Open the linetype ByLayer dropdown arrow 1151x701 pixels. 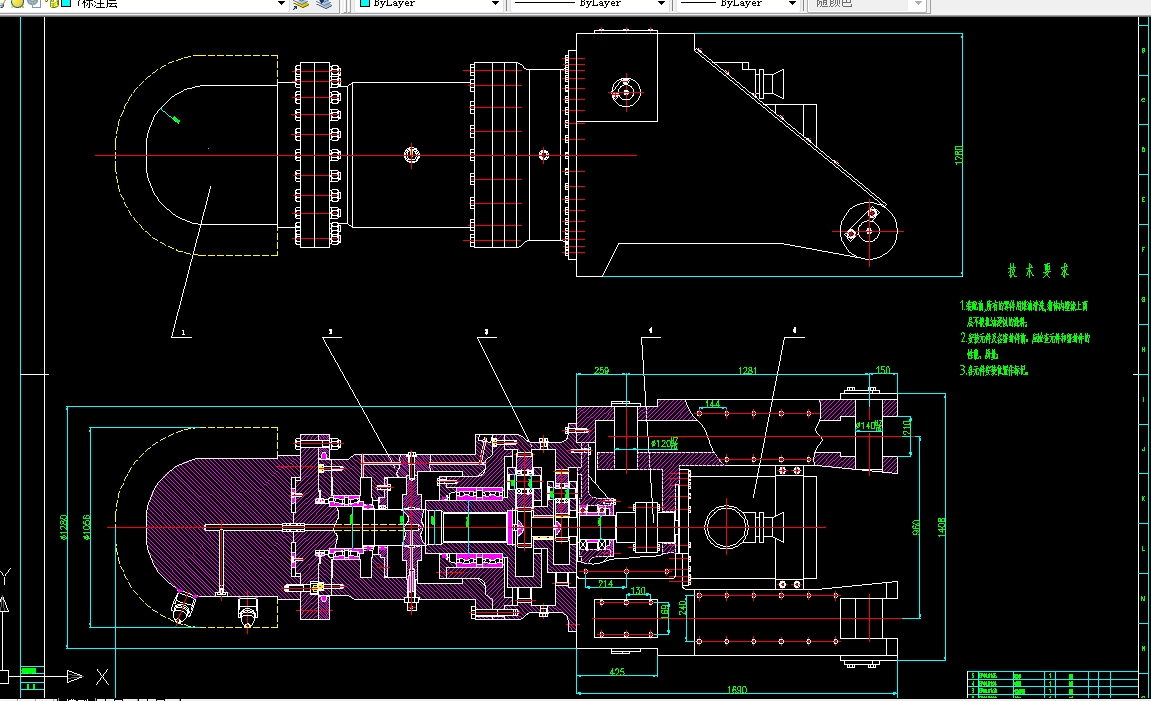(x=661, y=4)
